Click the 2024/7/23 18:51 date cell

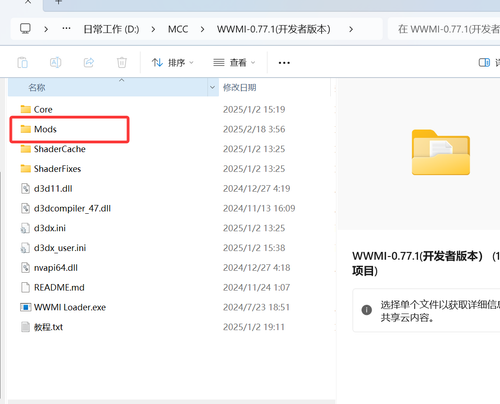pos(256,307)
